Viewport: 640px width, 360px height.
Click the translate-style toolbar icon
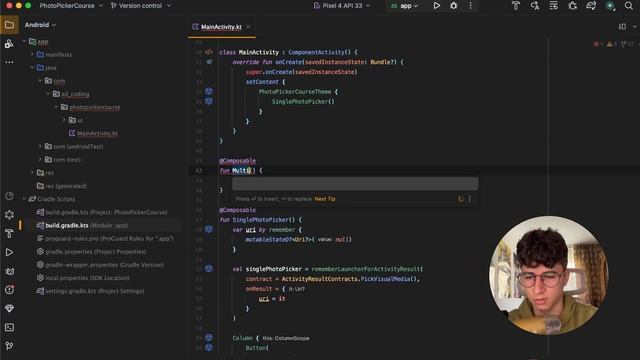(x=535, y=6)
